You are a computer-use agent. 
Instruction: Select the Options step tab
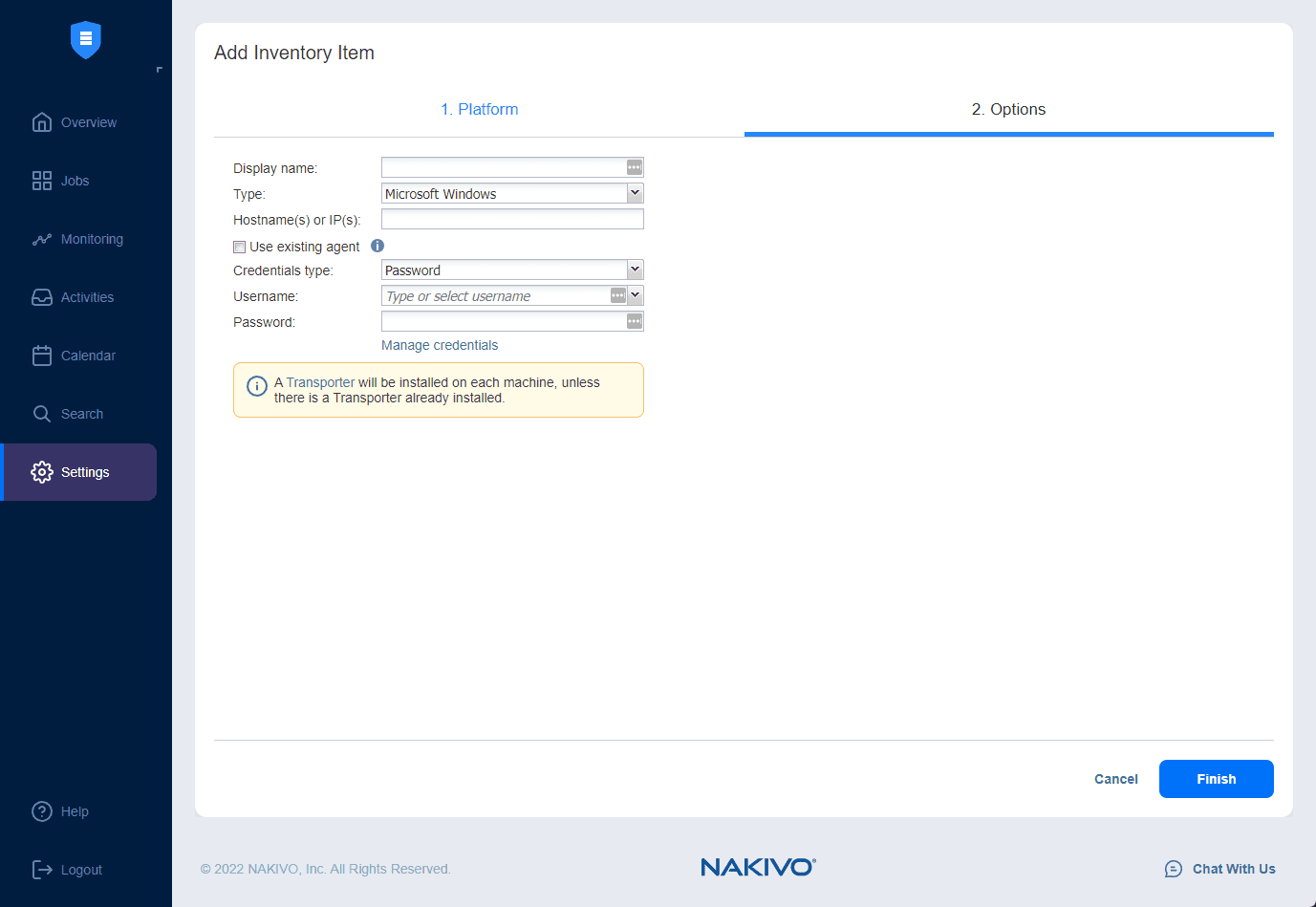(x=1008, y=110)
